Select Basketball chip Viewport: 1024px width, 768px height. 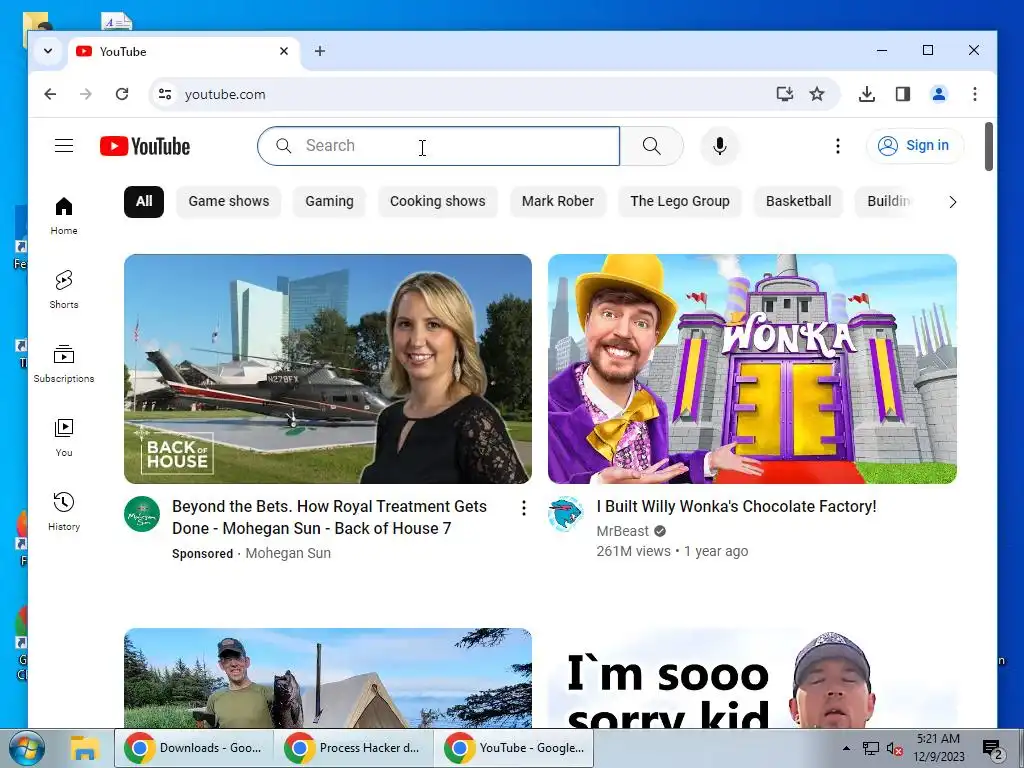point(799,201)
